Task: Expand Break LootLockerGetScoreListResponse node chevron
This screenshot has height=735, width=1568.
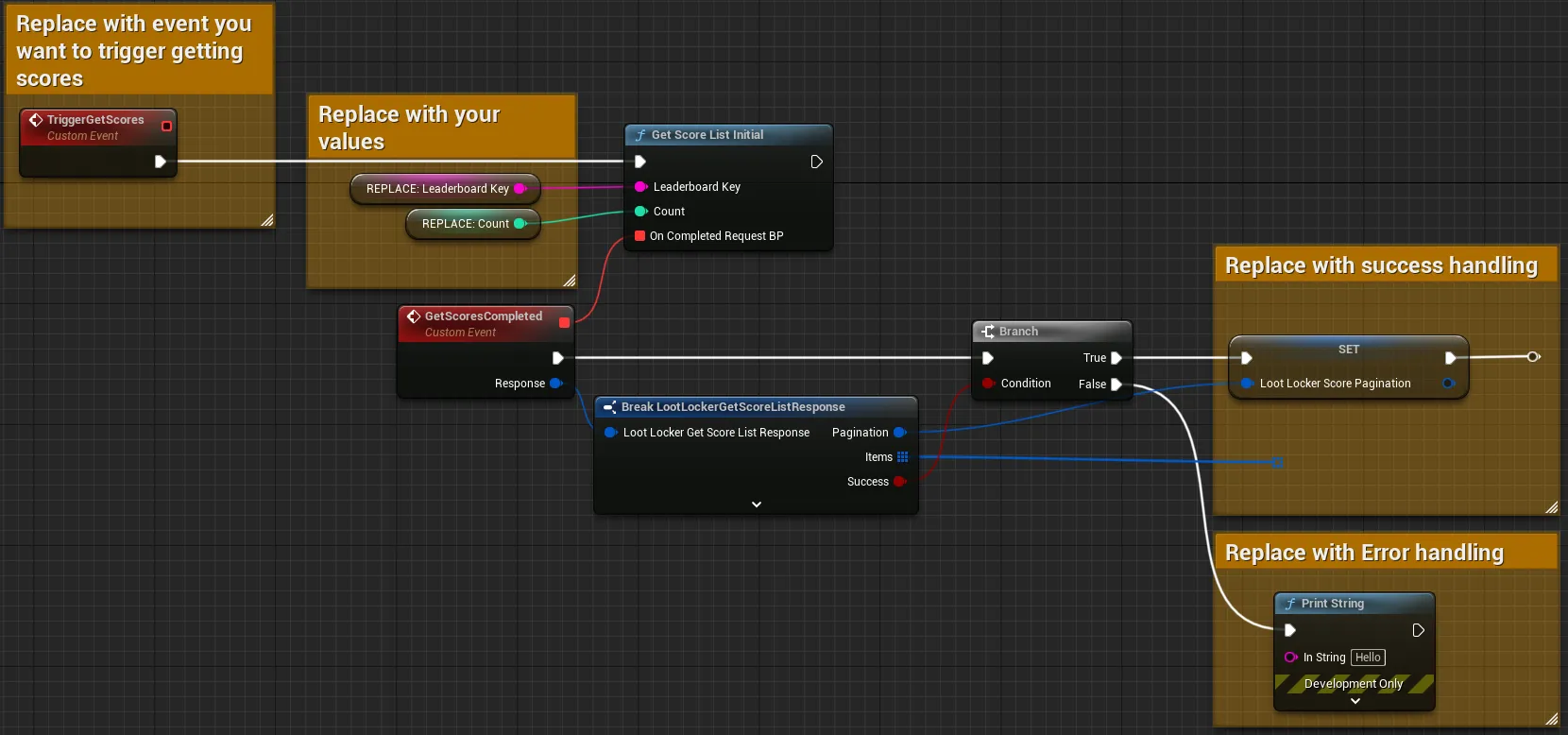Action: pos(757,504)
